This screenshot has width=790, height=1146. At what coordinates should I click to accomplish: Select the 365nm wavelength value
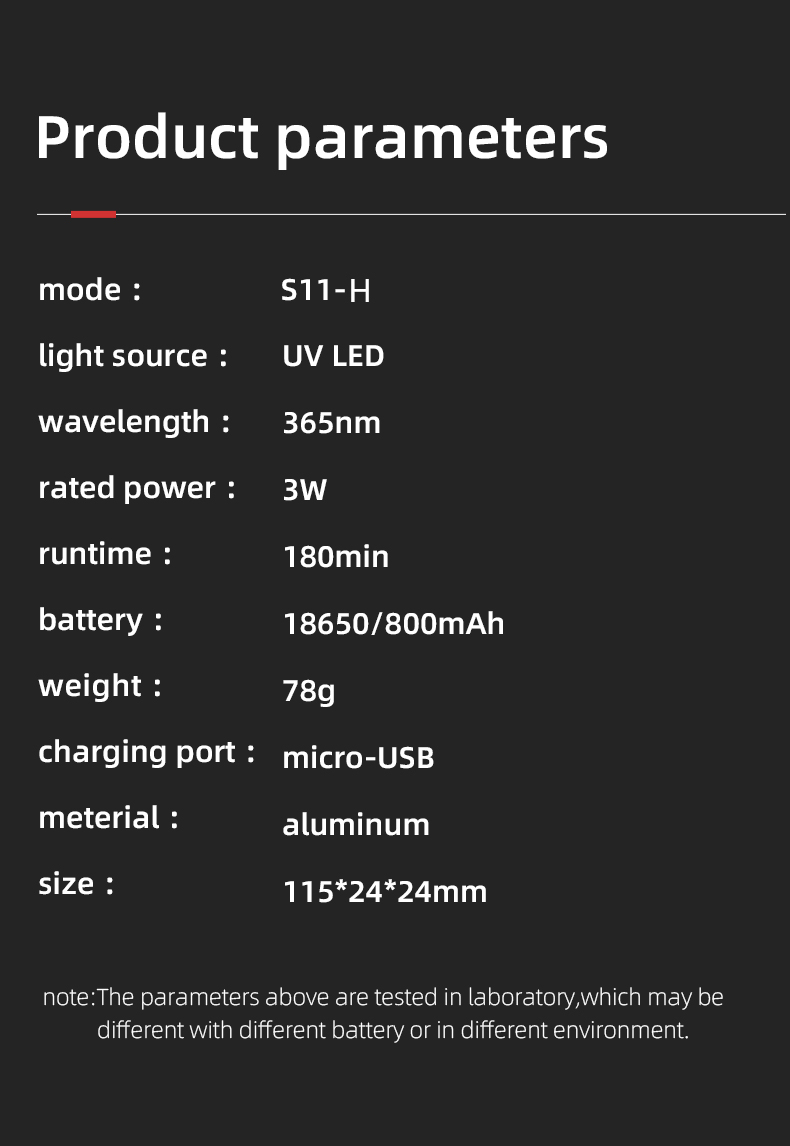(331, 423)
